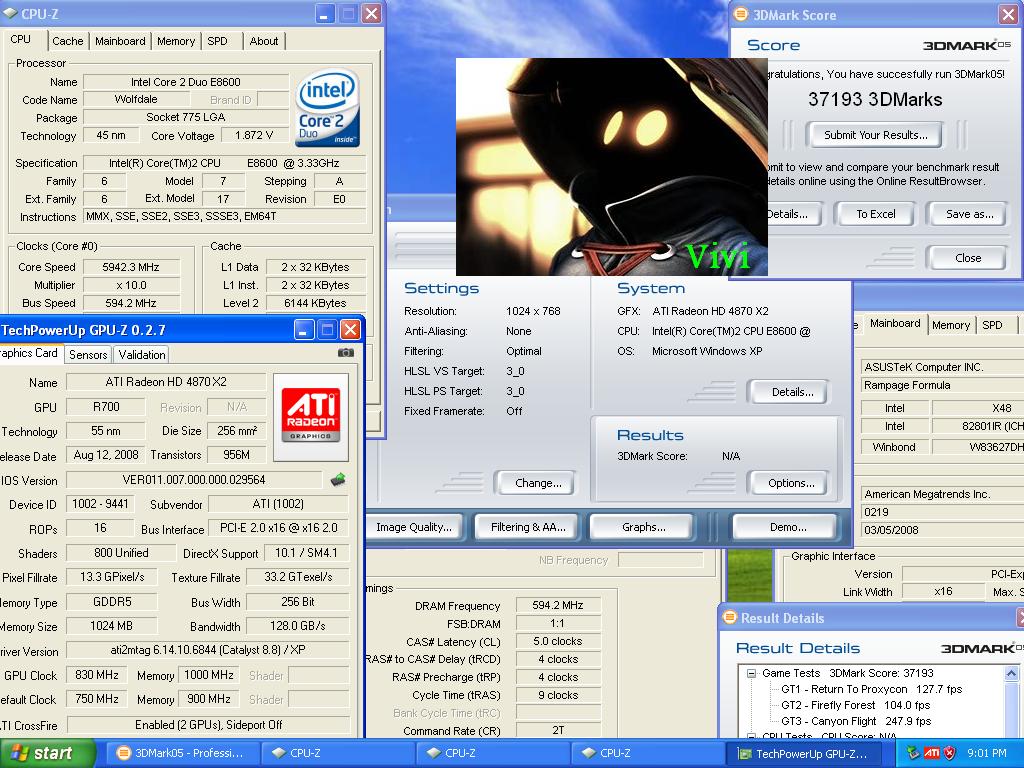Screen dimensions: 1024x768
Task: Open the SPD tab in top CPU-Z window
Action: tap(217, 41)
